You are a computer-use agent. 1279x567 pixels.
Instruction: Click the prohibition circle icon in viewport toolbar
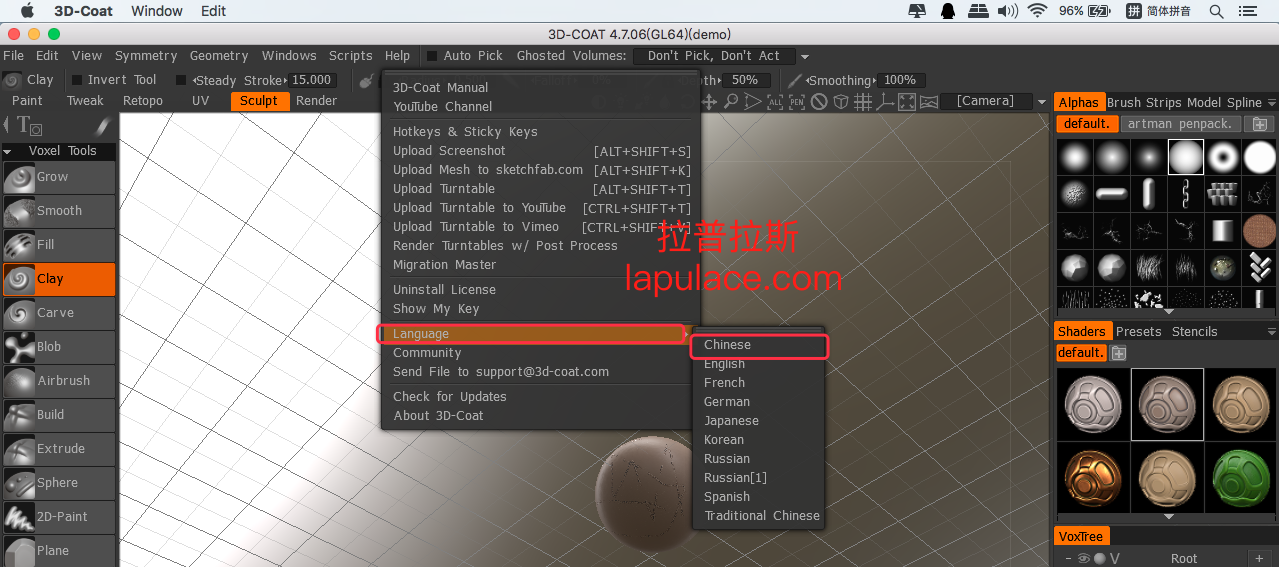point(819,102)
